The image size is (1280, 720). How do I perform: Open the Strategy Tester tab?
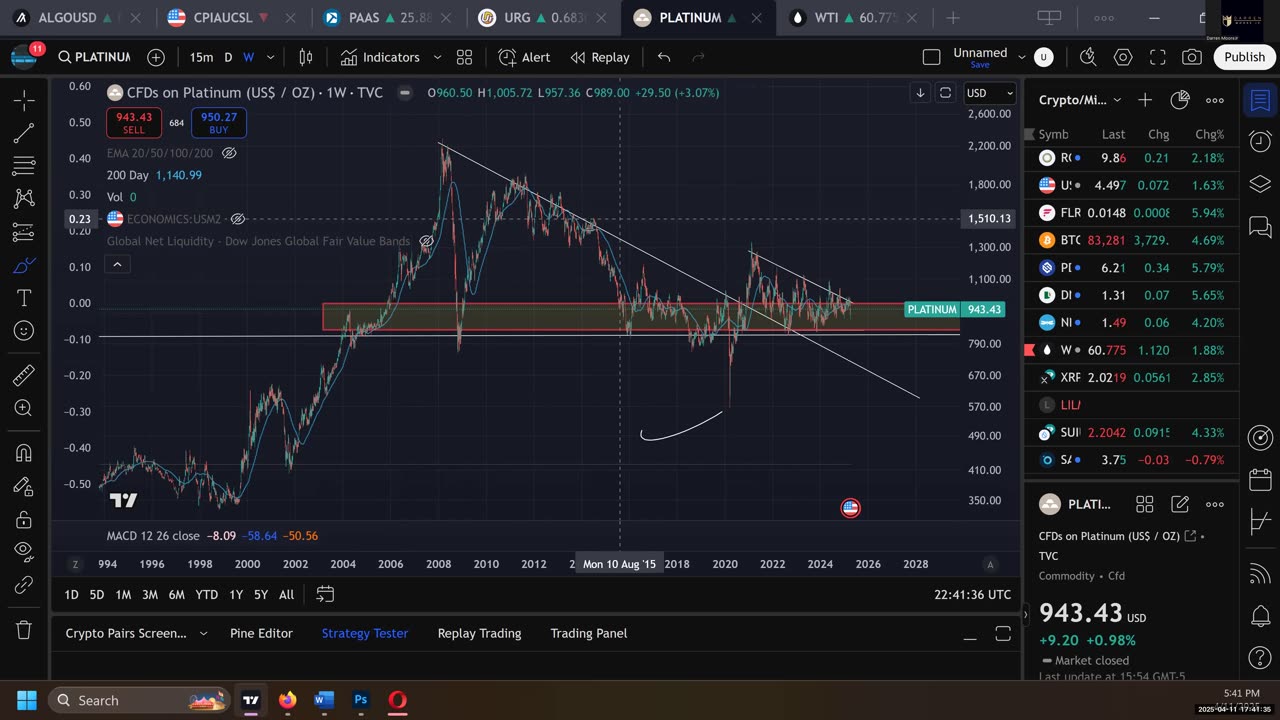pyautogui.click(x=364, y=633)
